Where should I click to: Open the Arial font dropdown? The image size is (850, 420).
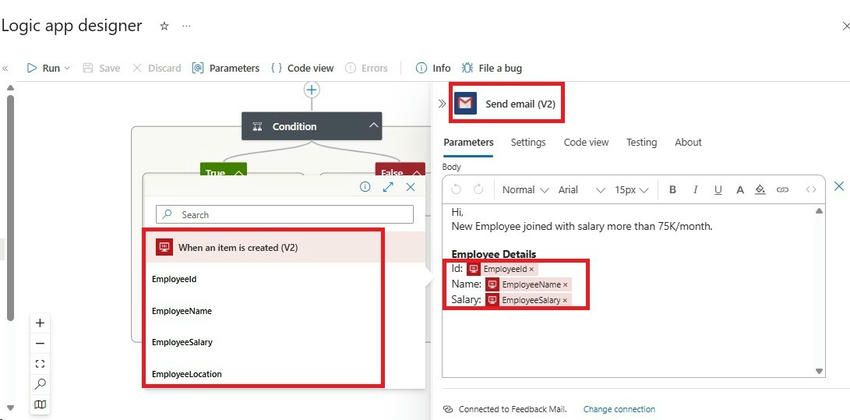(x=581, y=190)
